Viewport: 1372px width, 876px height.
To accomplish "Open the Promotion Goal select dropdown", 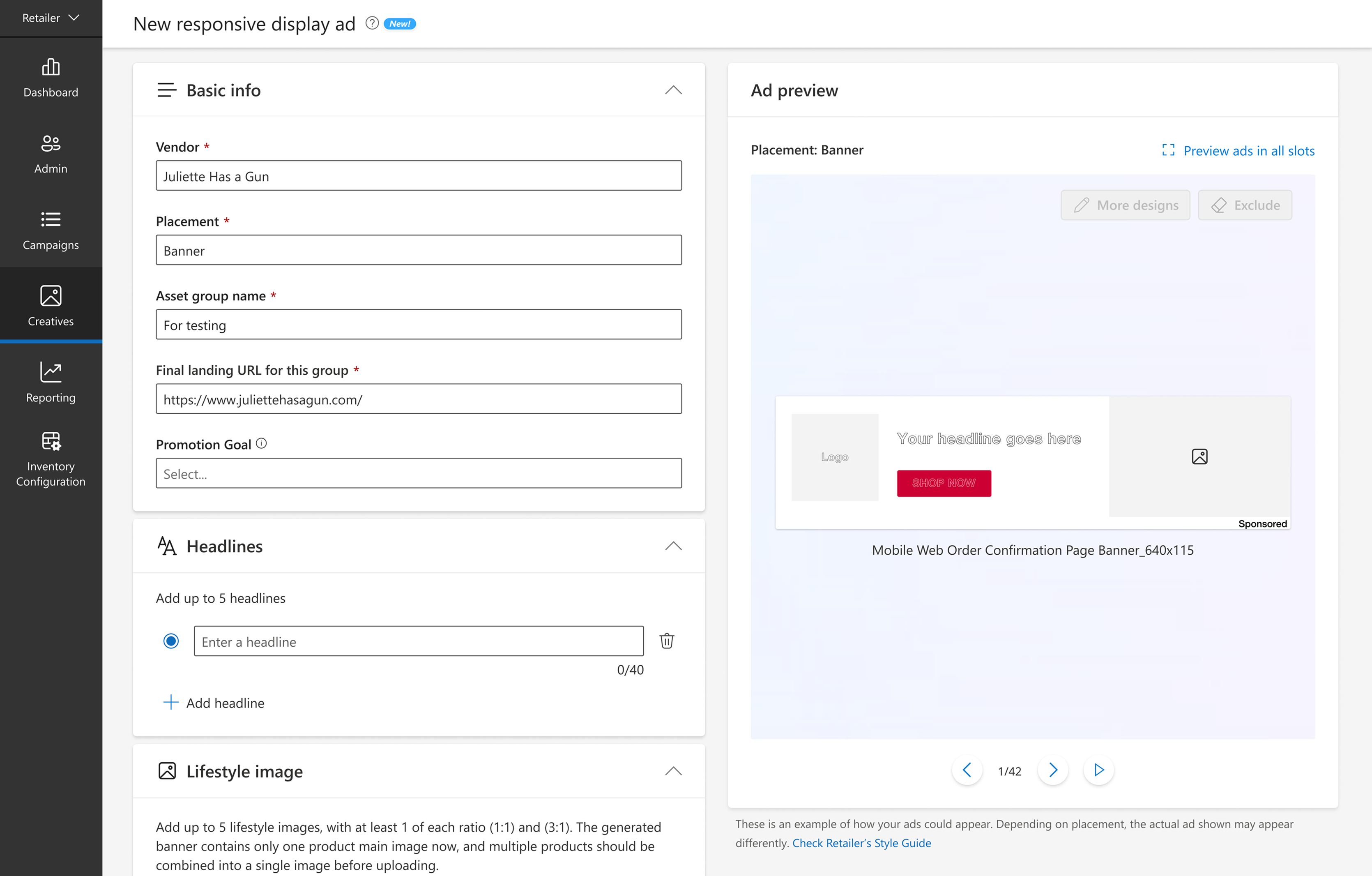I will pos(418,474).
